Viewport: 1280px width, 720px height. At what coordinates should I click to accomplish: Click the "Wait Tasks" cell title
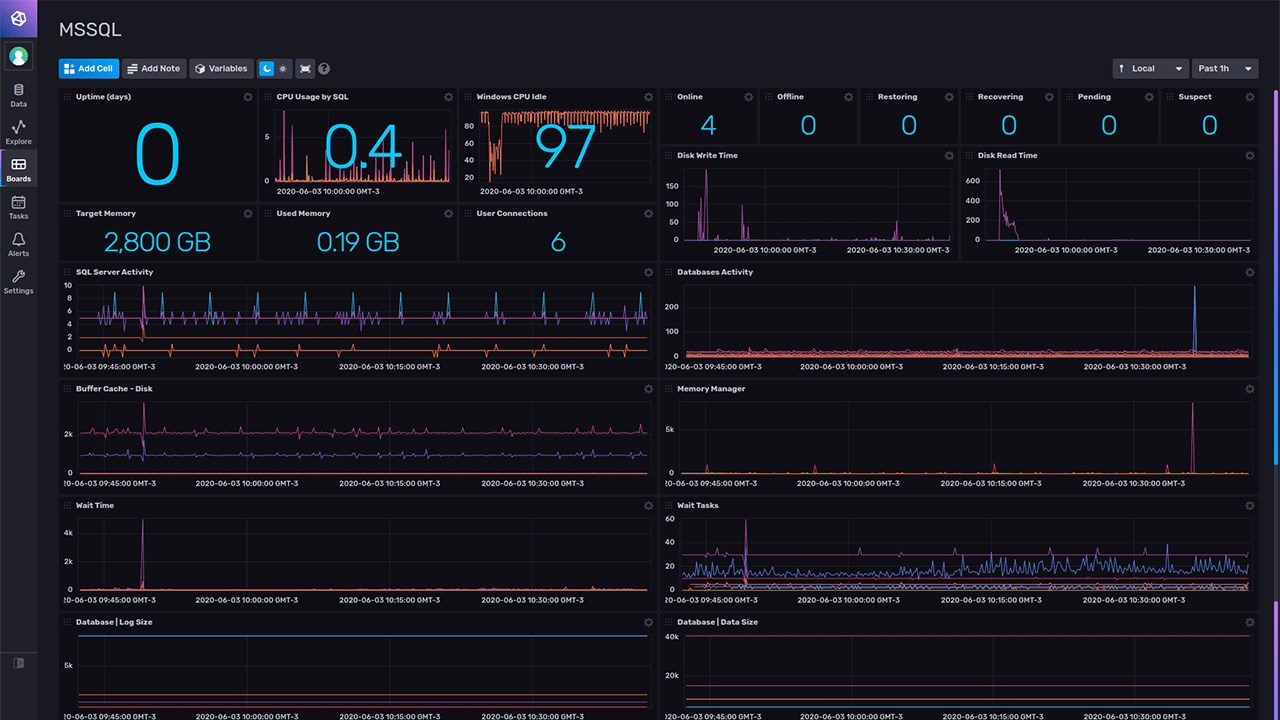point(698,506)
